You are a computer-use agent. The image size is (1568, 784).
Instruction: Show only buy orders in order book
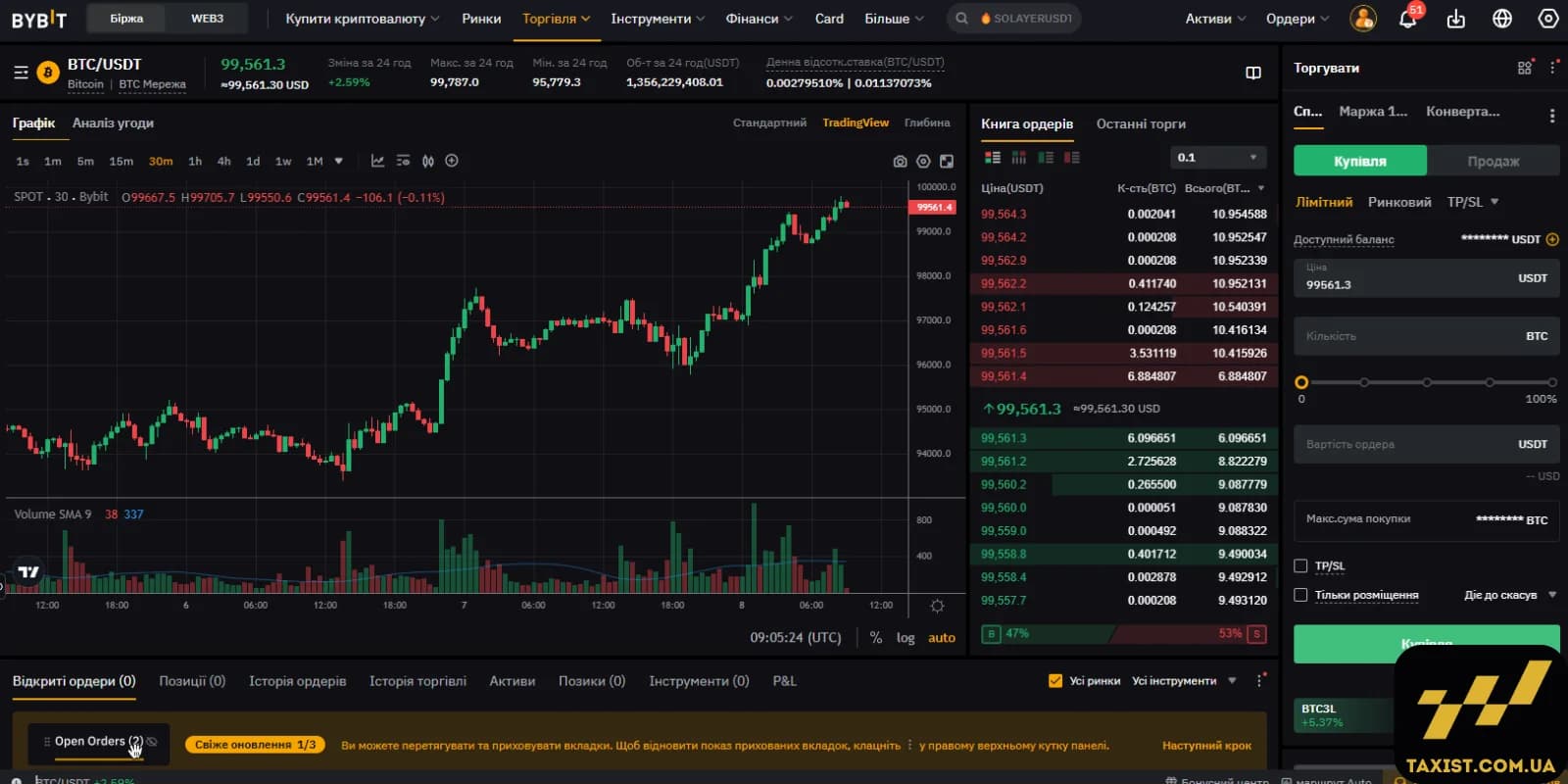[1046, 158]
